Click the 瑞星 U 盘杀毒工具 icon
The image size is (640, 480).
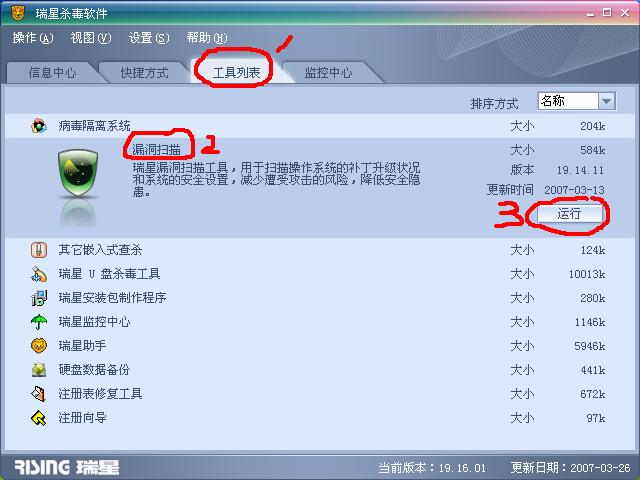coord(39,274)
